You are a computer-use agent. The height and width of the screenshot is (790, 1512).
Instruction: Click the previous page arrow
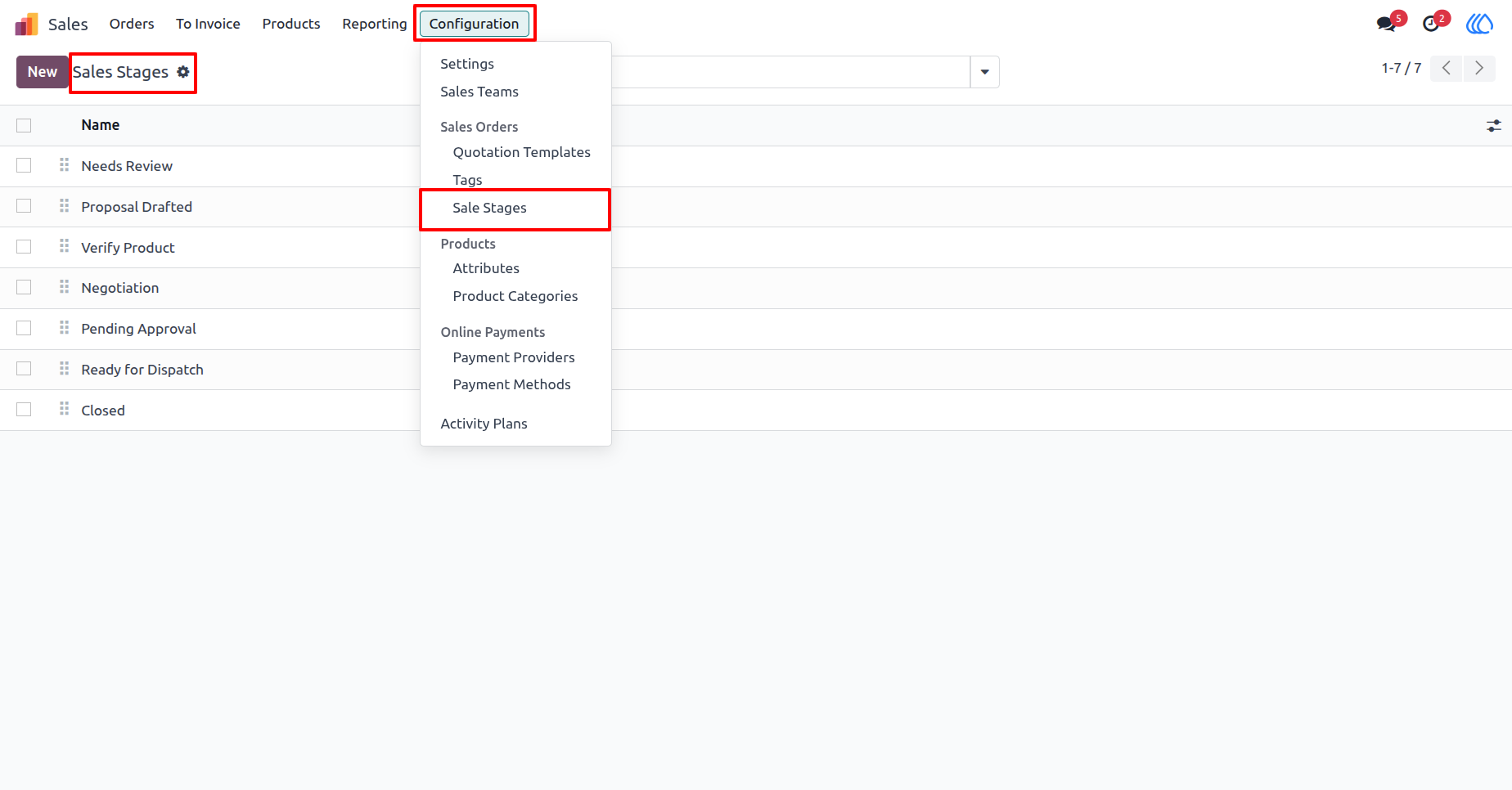click(x=1447, y=69)
